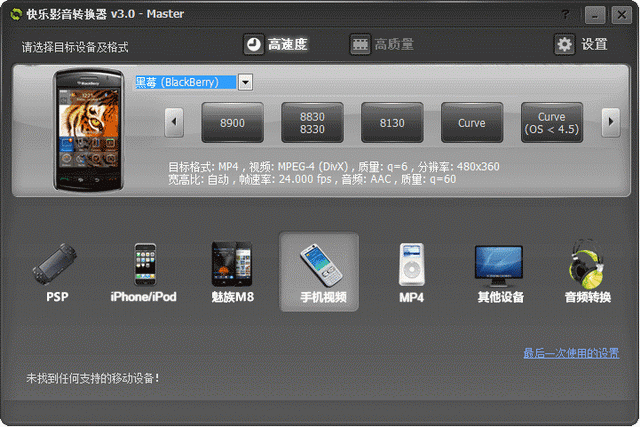
Task: Show previous models with left arrow
Action: 174,122
